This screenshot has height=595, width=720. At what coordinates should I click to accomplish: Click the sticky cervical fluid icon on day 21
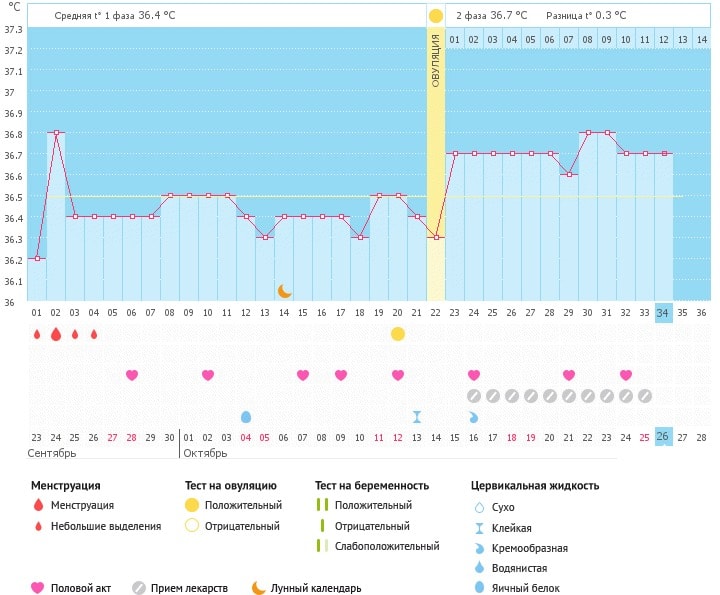click(x=417, y=416)
